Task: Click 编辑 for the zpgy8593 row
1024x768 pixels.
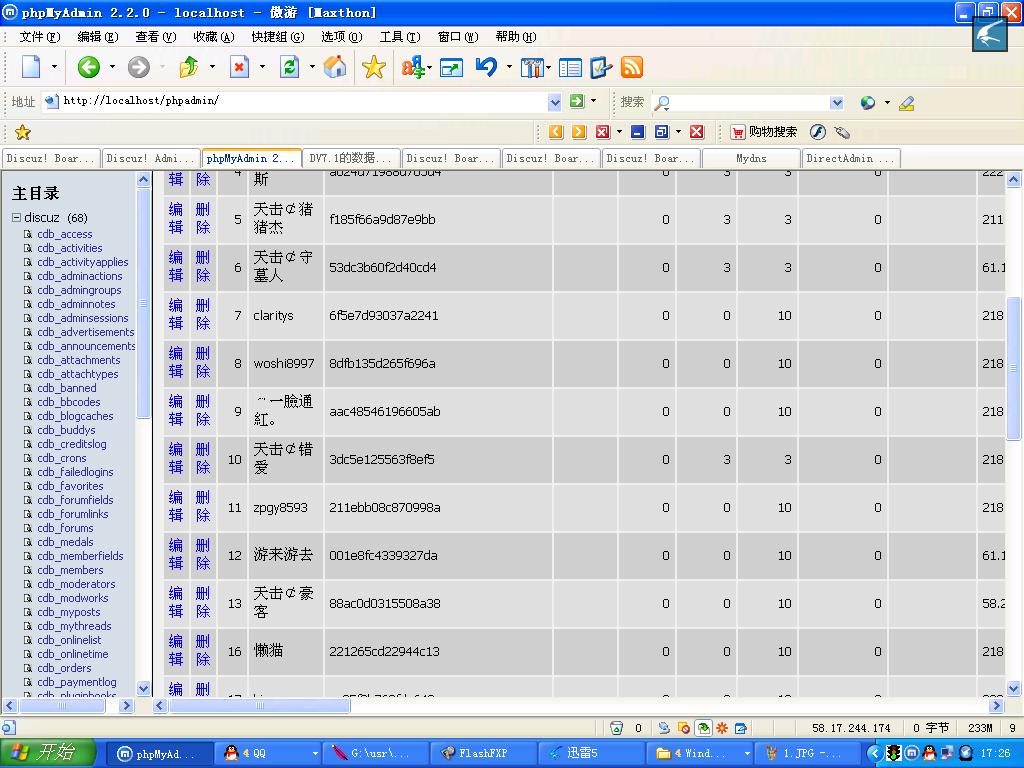Action: tap(176, 507)
